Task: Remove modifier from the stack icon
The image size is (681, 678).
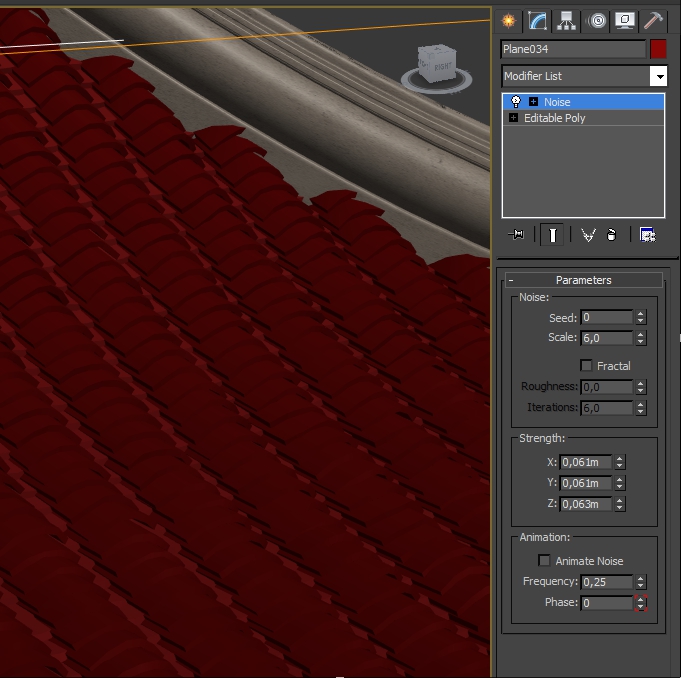Action: tap(612, 235)
